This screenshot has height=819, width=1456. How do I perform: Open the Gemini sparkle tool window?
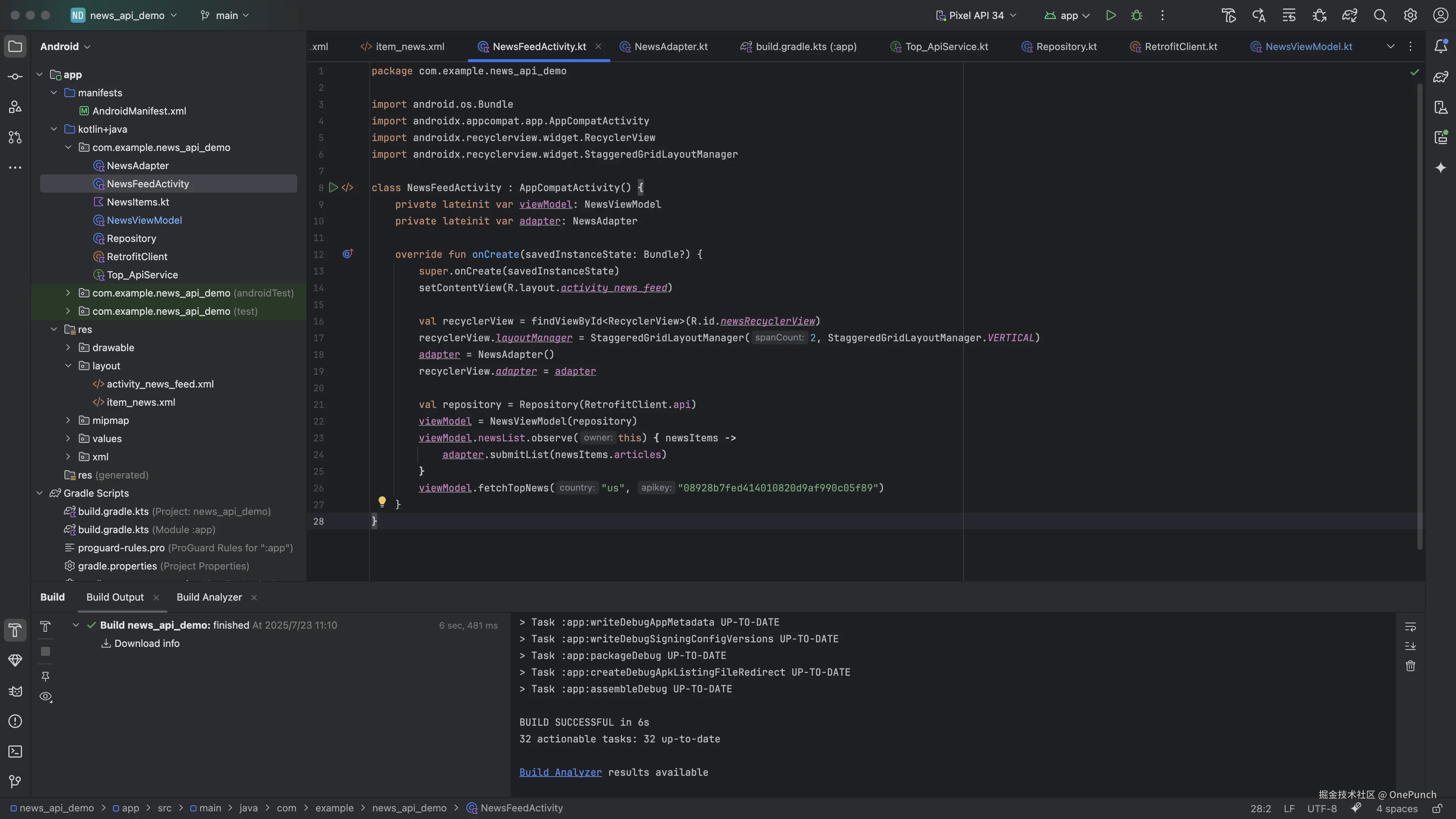[1441, 168]
